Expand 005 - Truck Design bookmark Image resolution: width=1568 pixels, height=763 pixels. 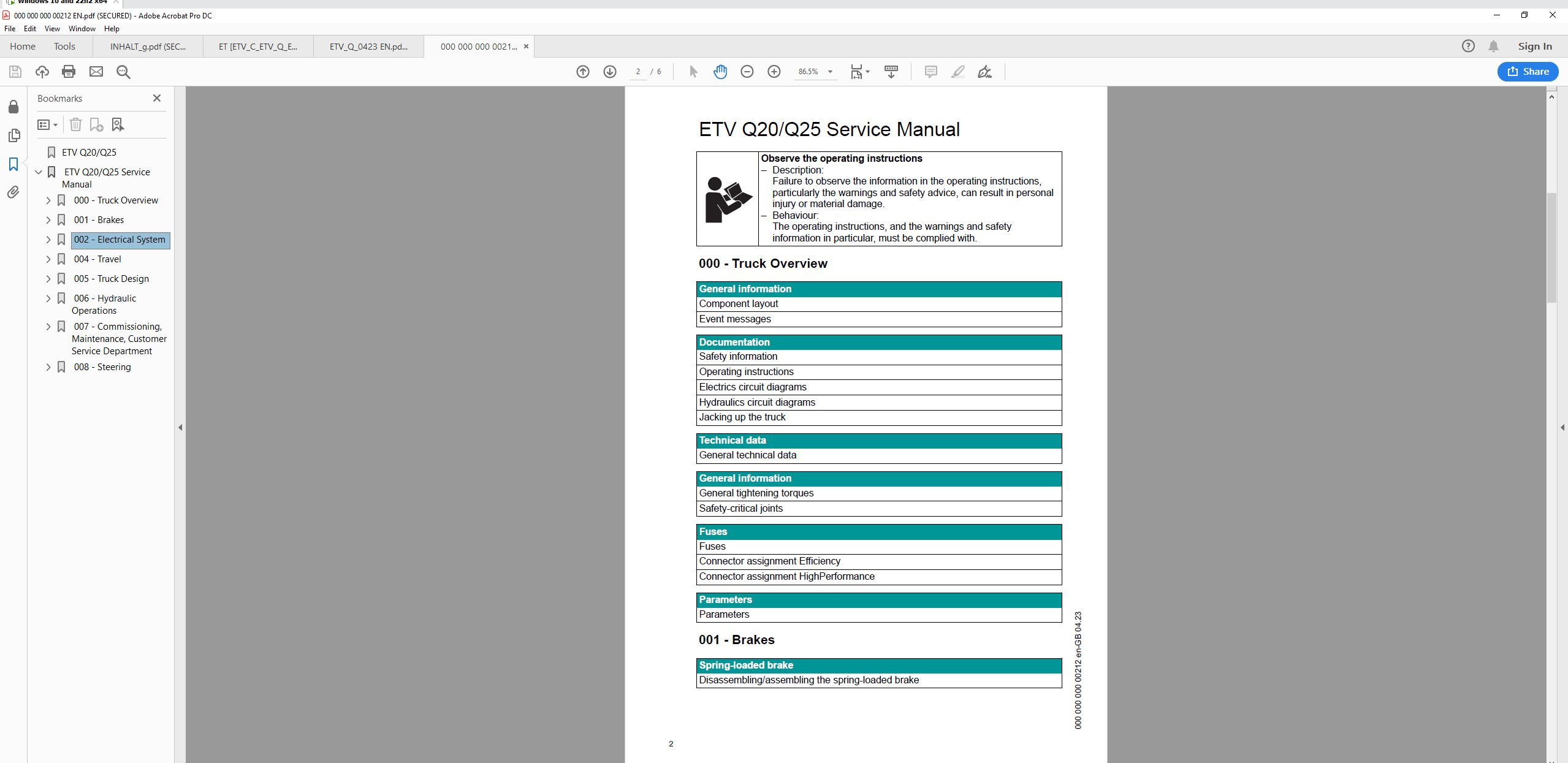(x=48, y=279)
